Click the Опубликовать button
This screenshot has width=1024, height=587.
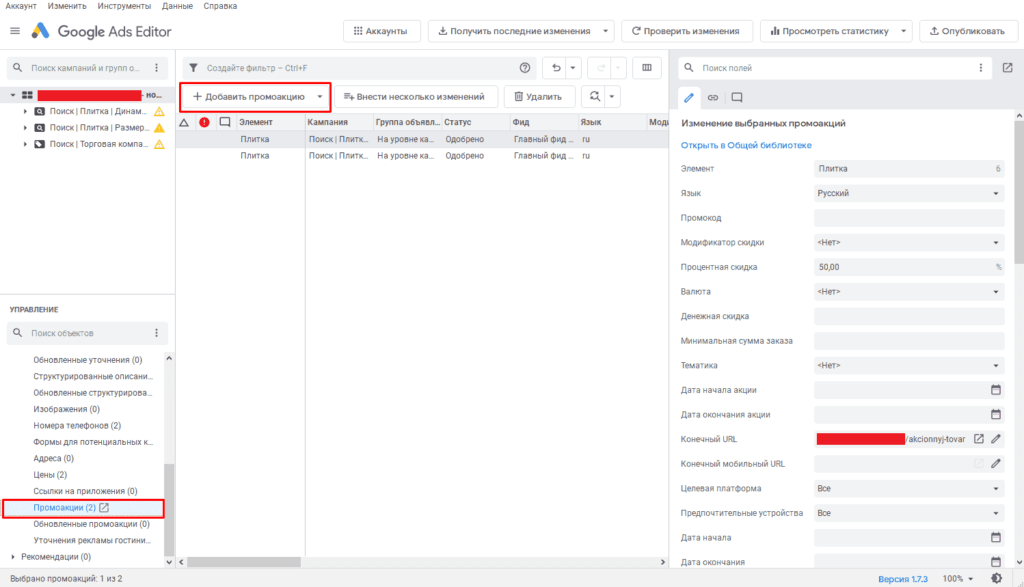(968, 31)
